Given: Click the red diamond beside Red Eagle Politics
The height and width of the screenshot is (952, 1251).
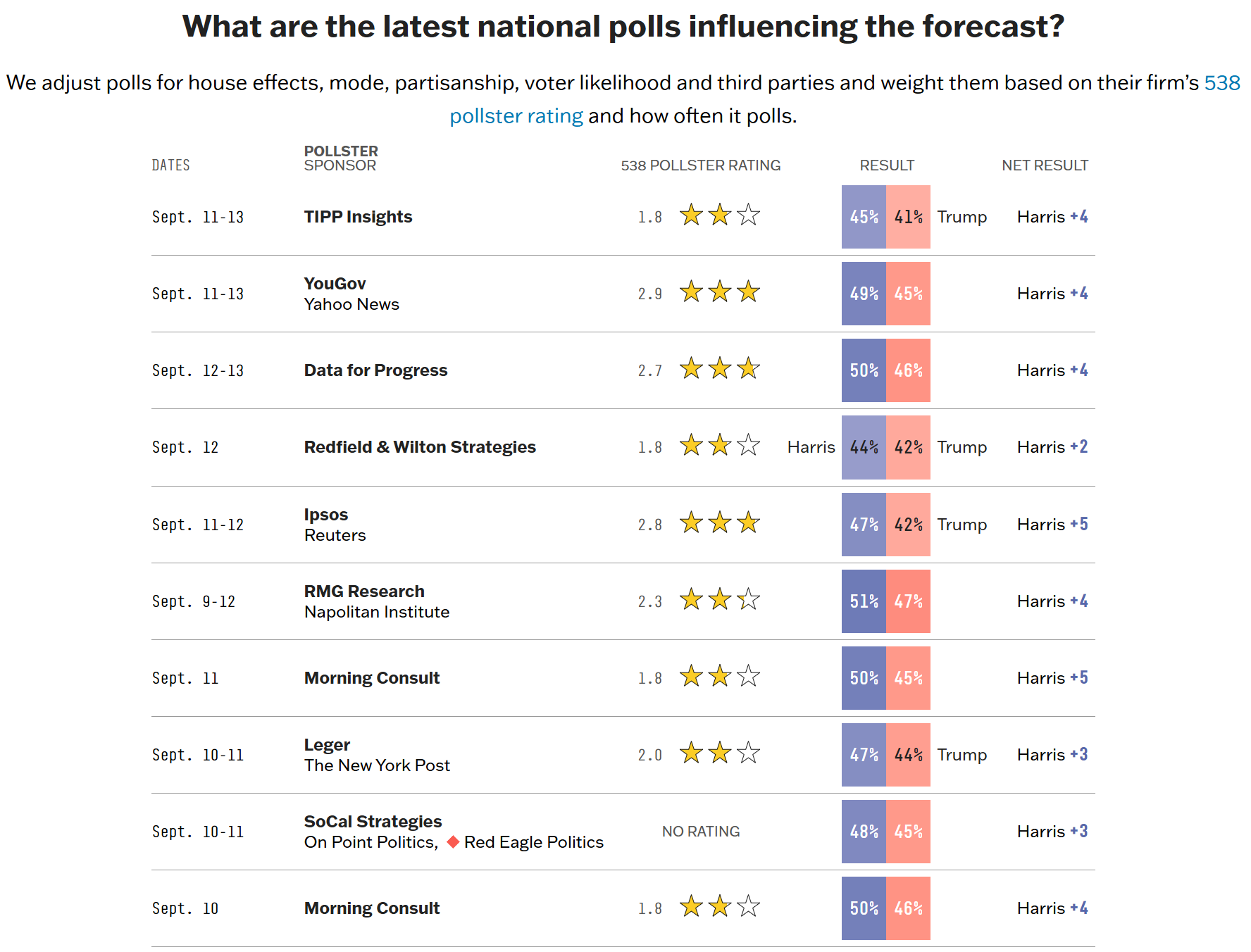Looking at the screenshot, I should coord(454,842).
